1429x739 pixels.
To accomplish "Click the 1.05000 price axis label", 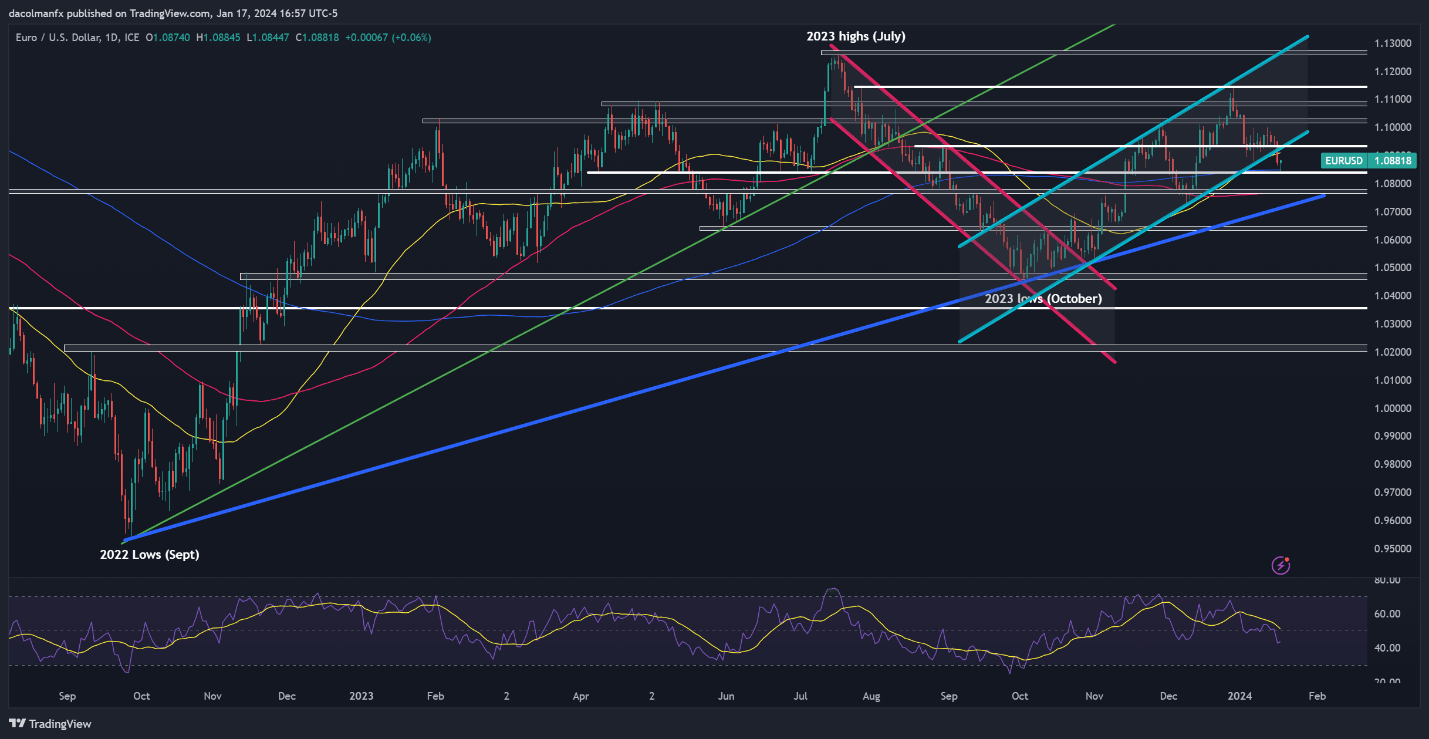I will 1391,268.
